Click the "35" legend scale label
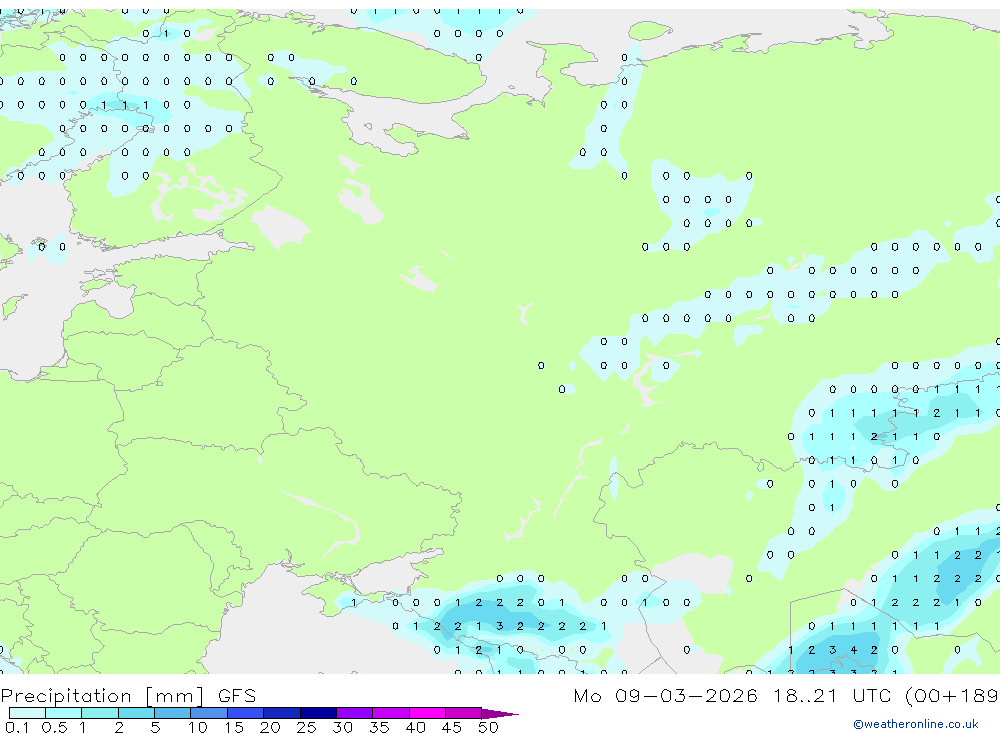 coord(379,727)
